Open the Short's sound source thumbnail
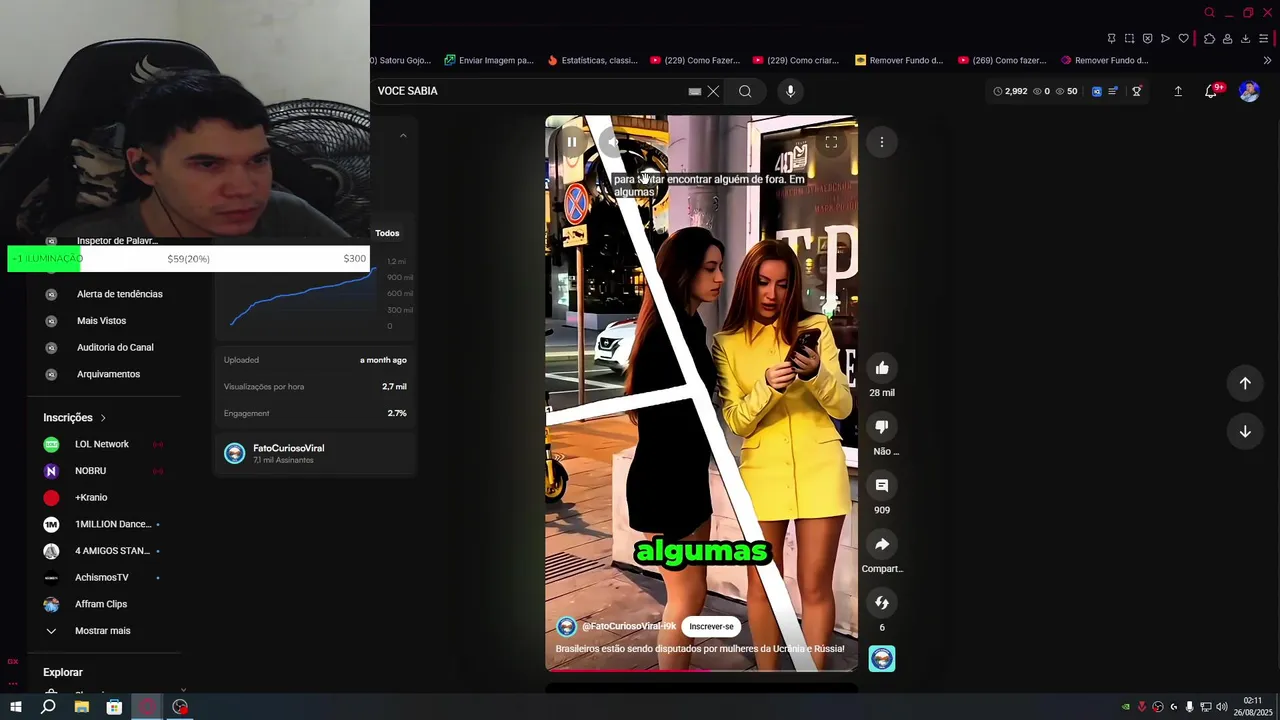The height and width of the screenshot is (720, 1280). point(882,658)
